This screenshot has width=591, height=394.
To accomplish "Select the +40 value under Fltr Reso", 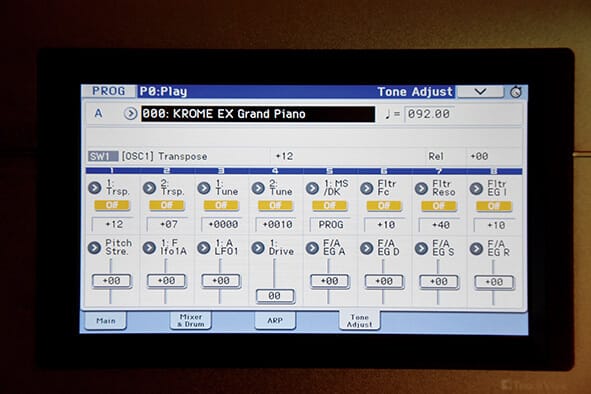I will point(439,225).
